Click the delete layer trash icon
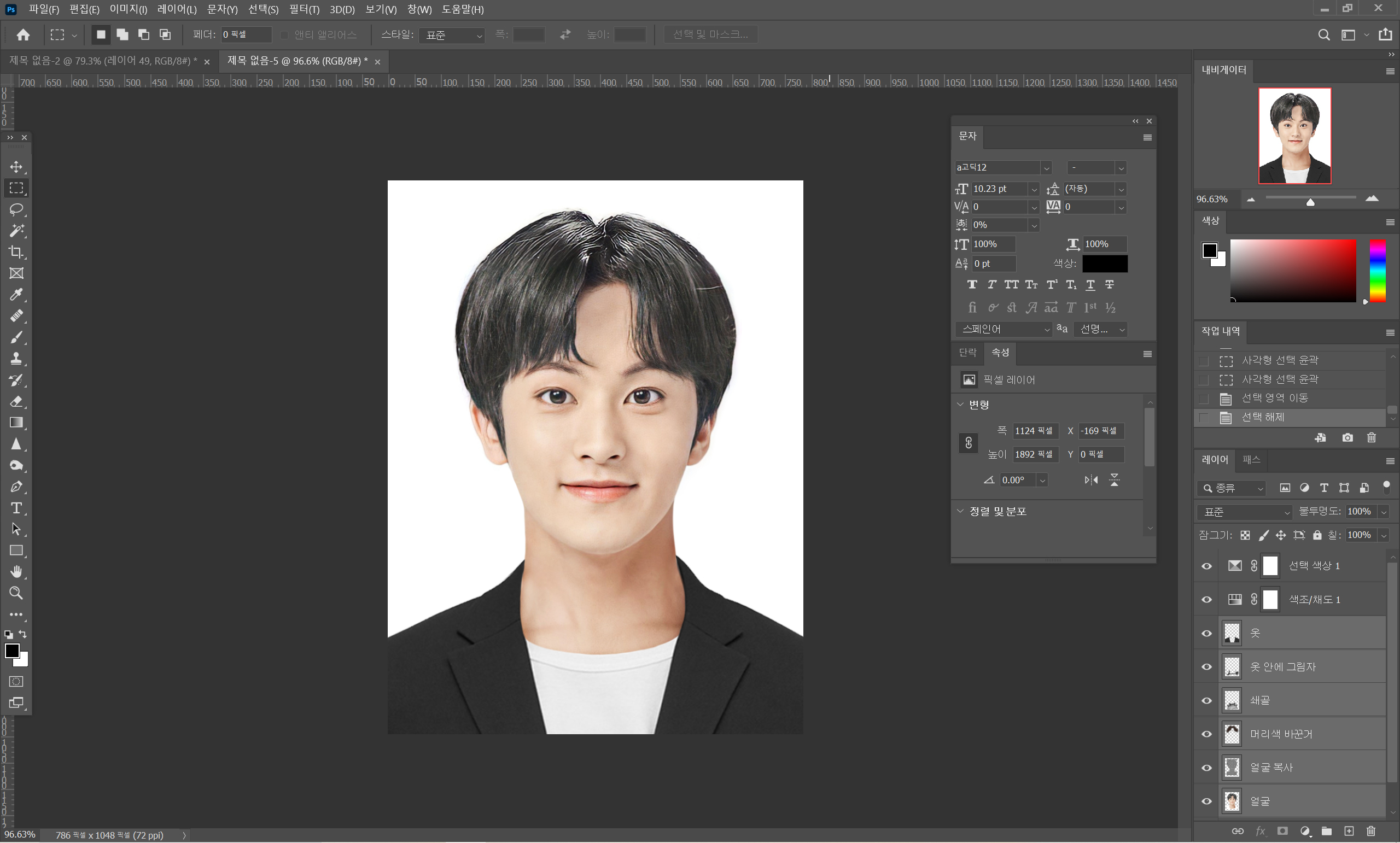This screenshot has height=843, width=1400. pyautogui.click(x=1370, y=831)
